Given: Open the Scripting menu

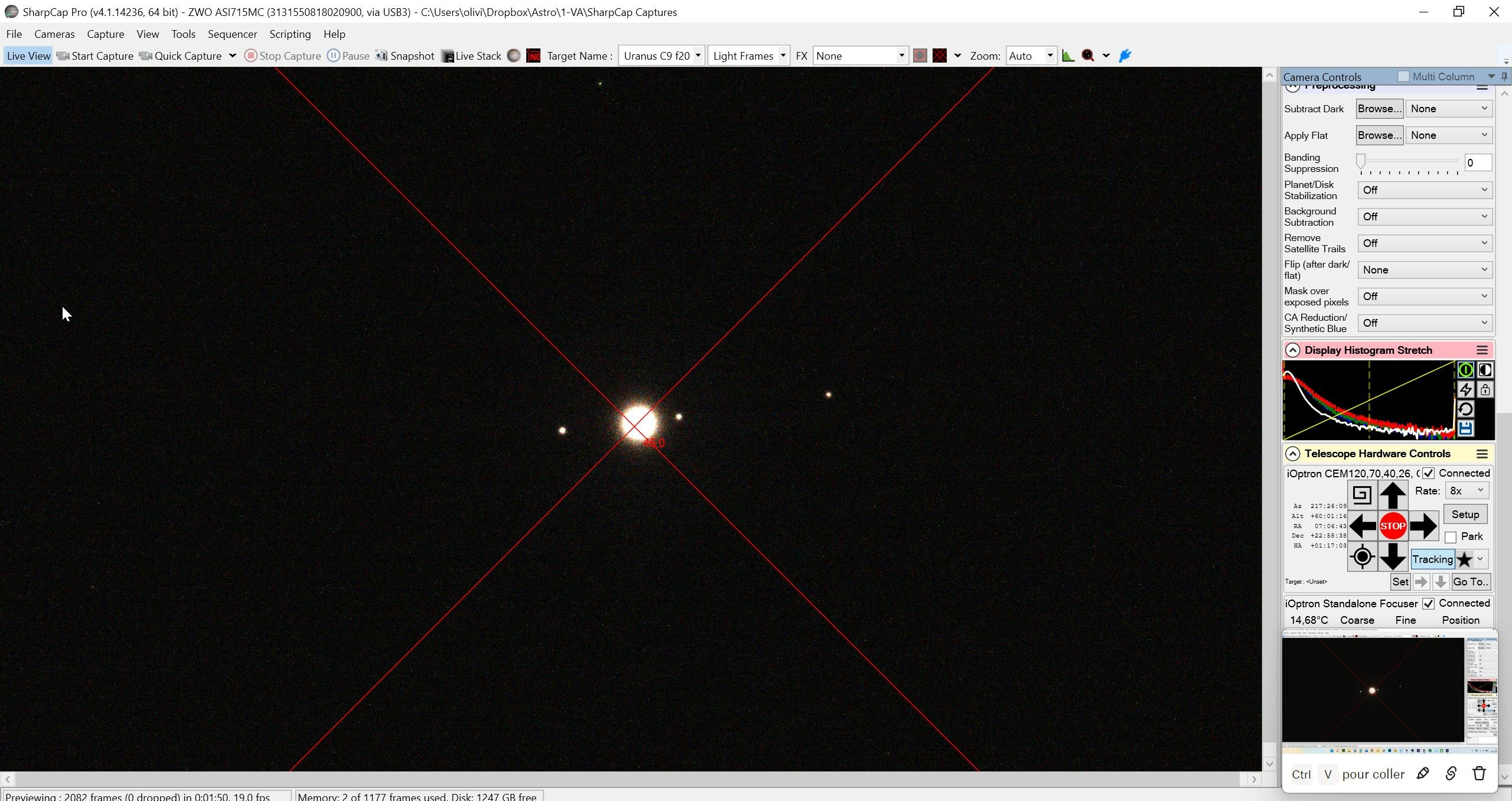Looking at the screenshot, I should click(290, 34).
